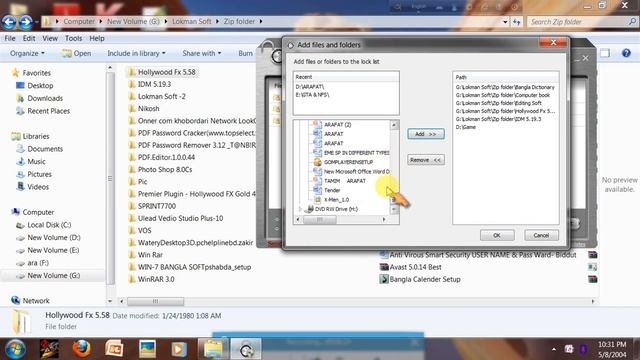
Task: Open Network in navigation pane
Action: pyautogui.click(x=36, y=301)
